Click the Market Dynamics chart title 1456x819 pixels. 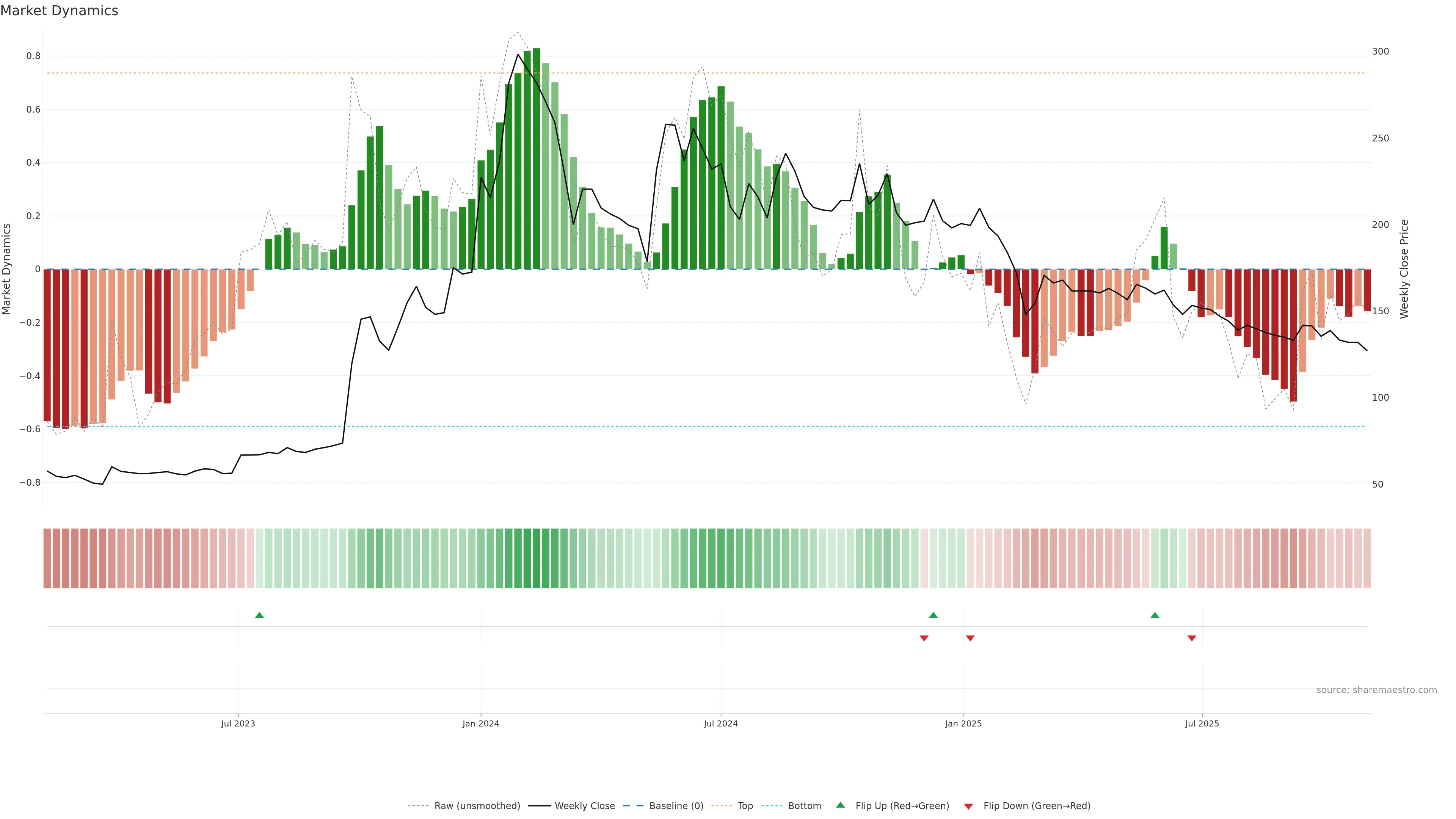[x=60, y=11]
